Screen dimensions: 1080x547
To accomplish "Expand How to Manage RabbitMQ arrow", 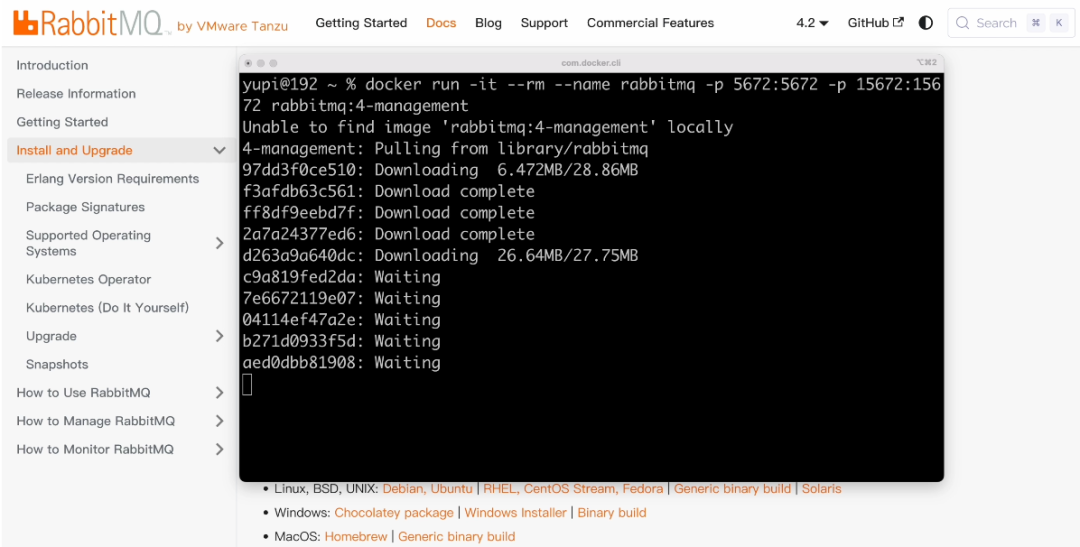I will [220, 421].
